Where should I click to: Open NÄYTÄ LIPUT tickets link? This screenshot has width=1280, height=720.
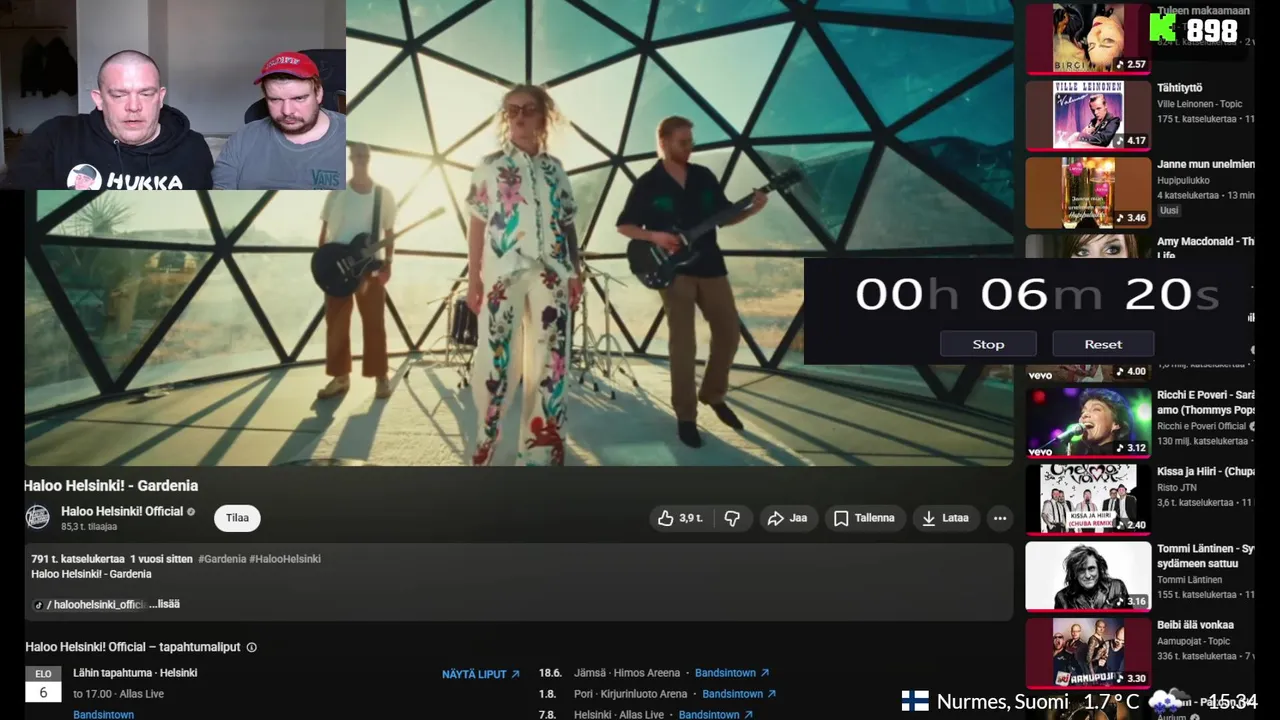[481, 674]
